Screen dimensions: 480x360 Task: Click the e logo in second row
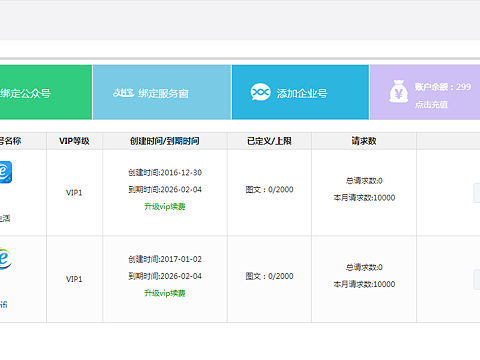[x=6, y=258]
